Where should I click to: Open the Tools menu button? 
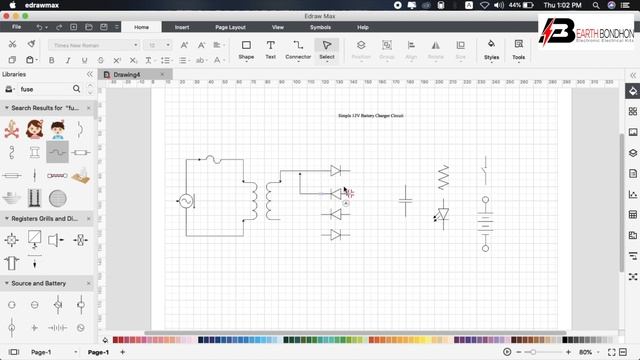(518, 50)
